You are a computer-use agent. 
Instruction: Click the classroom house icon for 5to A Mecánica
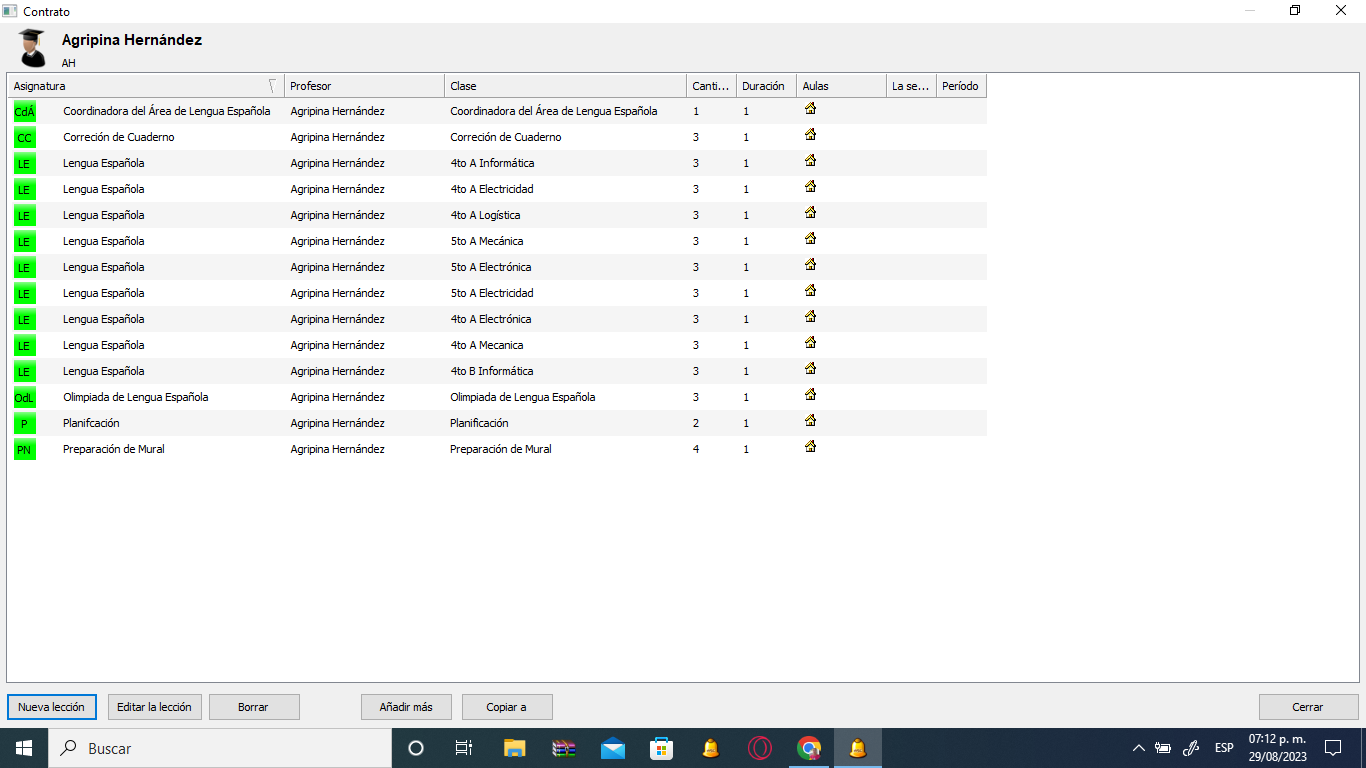pyautogui.click(x=811, y=238)
